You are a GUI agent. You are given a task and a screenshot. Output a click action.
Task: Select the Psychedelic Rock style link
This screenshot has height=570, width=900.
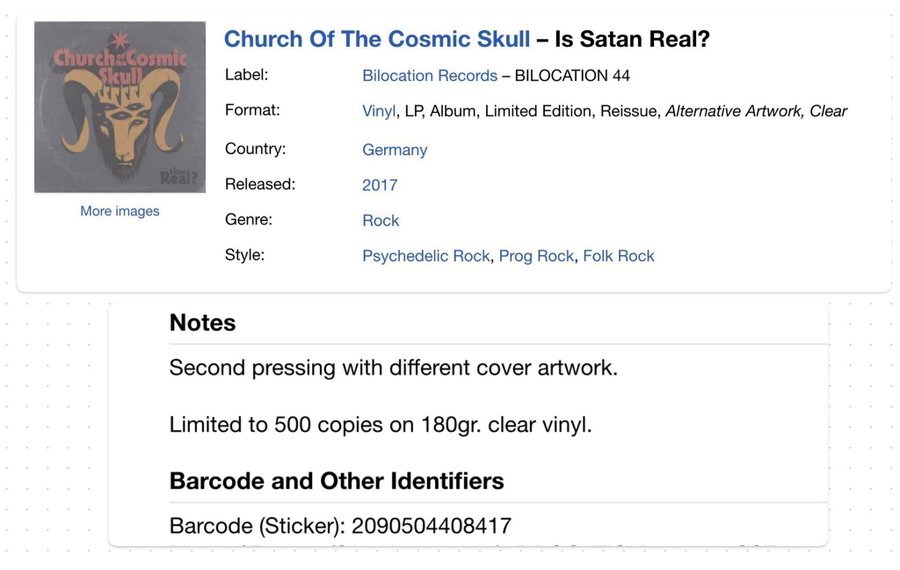click(426, 256)
